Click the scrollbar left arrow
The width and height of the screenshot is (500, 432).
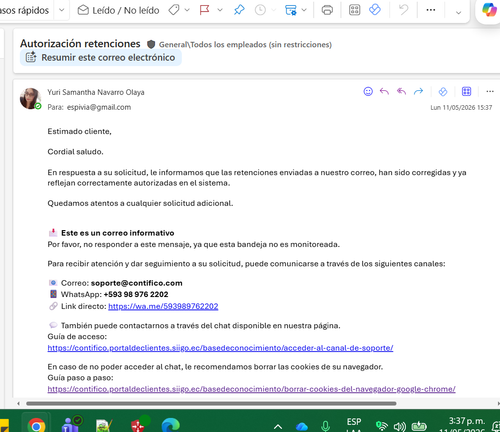(19, 403)
